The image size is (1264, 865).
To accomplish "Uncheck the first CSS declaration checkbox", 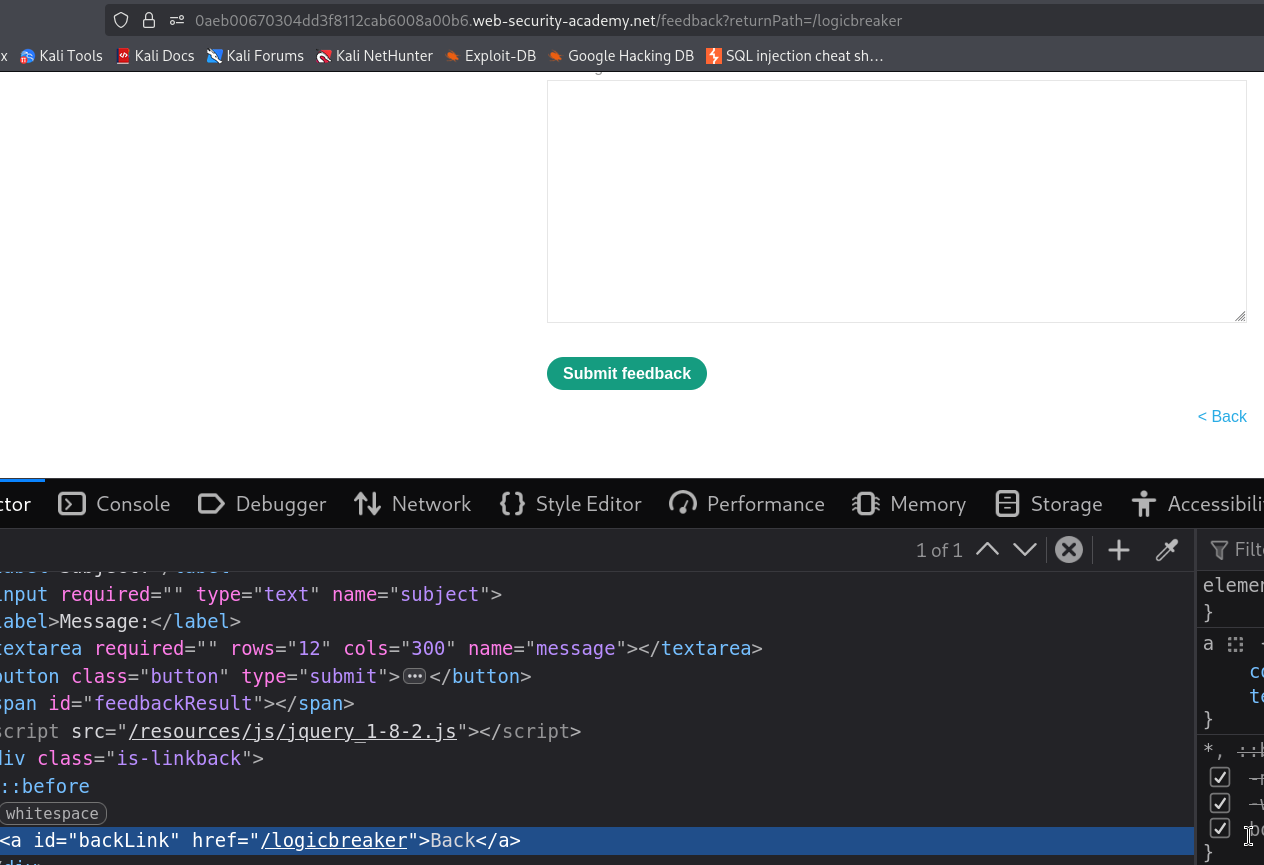I will (x=1220, y=777).
